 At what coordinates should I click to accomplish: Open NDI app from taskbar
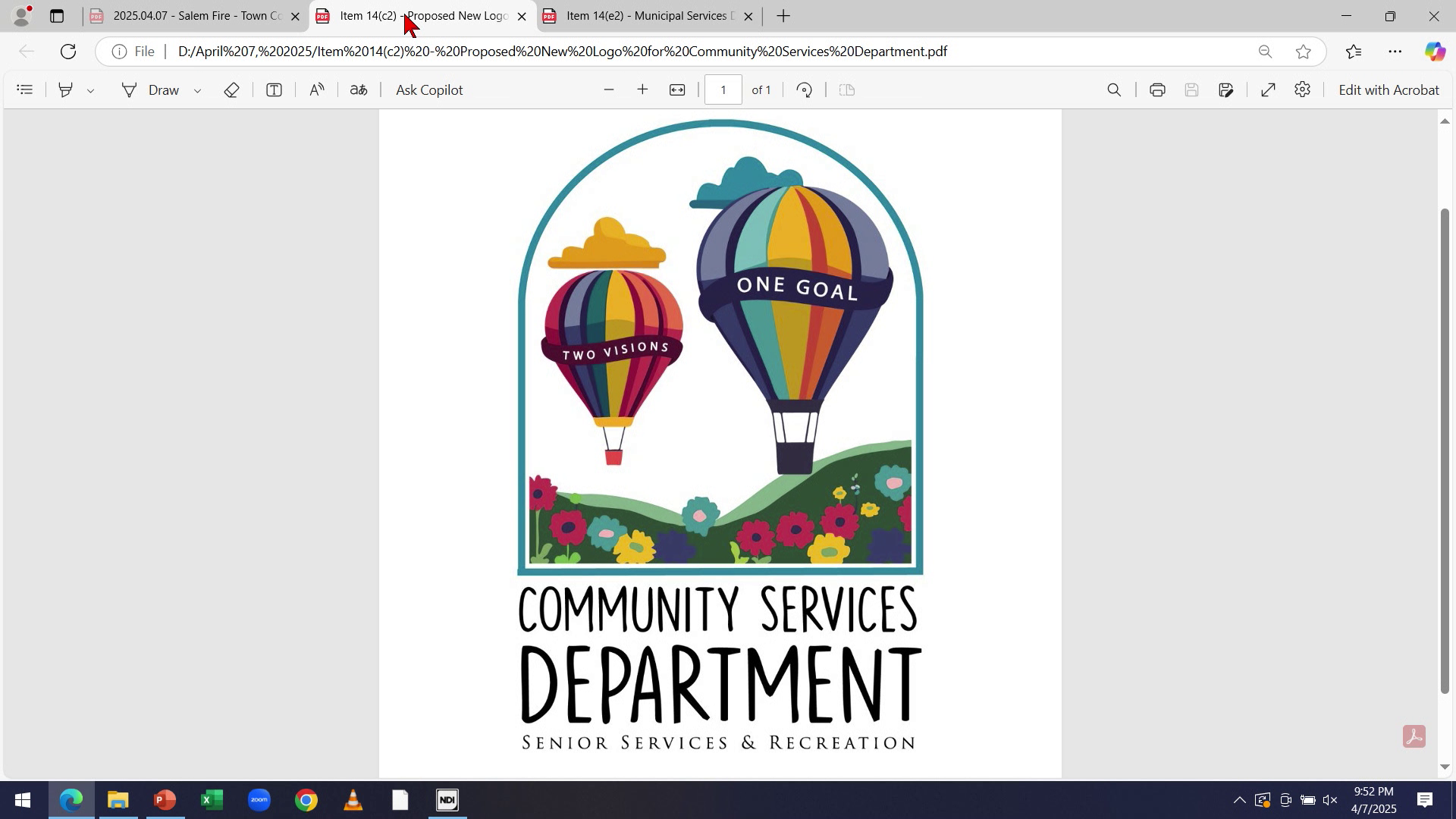(447, 800)
